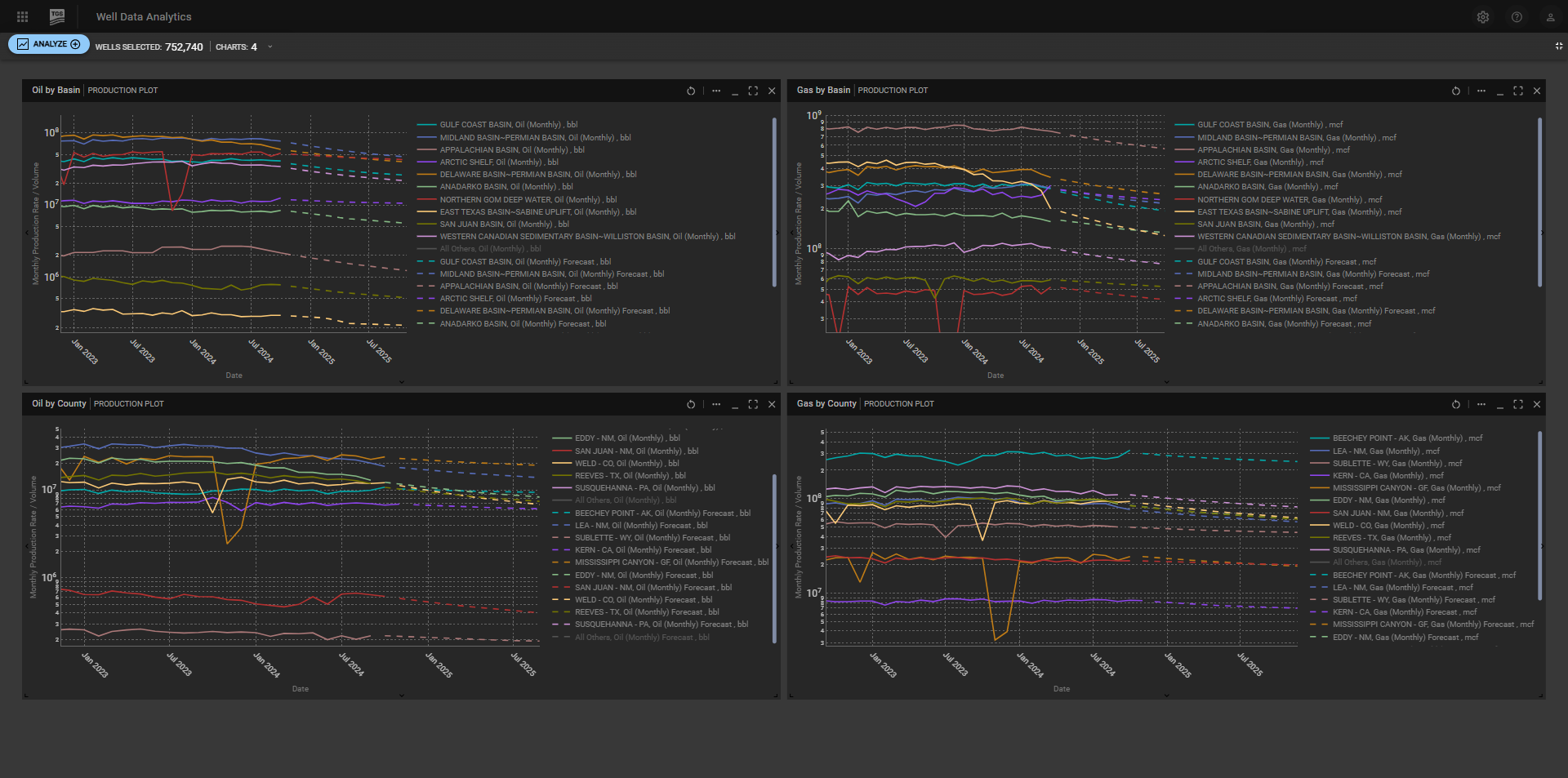Expand bottom arrow of Gas by County panel
The image size is (1568, 778).
tap(1166, 696)
